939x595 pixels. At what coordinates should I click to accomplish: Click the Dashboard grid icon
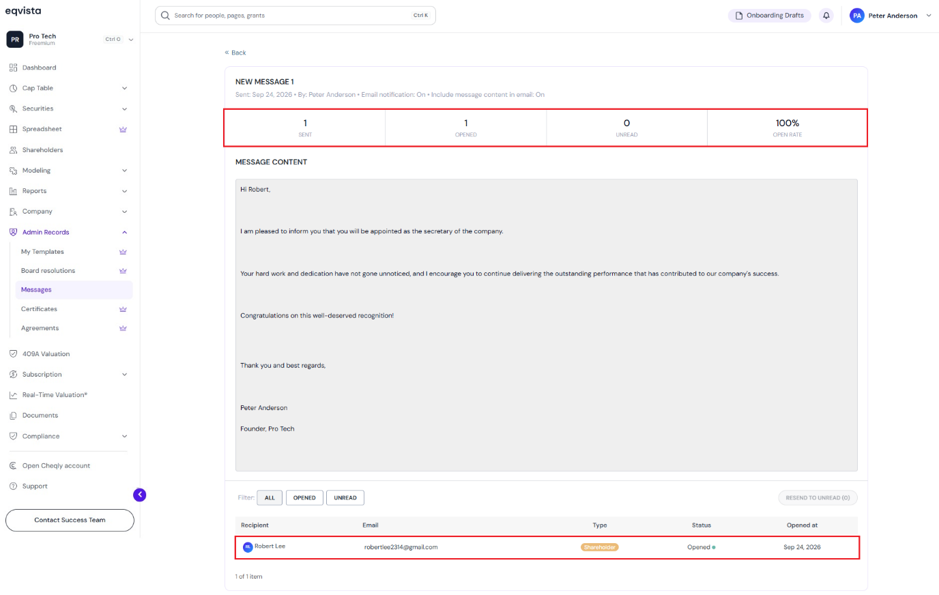13,68
